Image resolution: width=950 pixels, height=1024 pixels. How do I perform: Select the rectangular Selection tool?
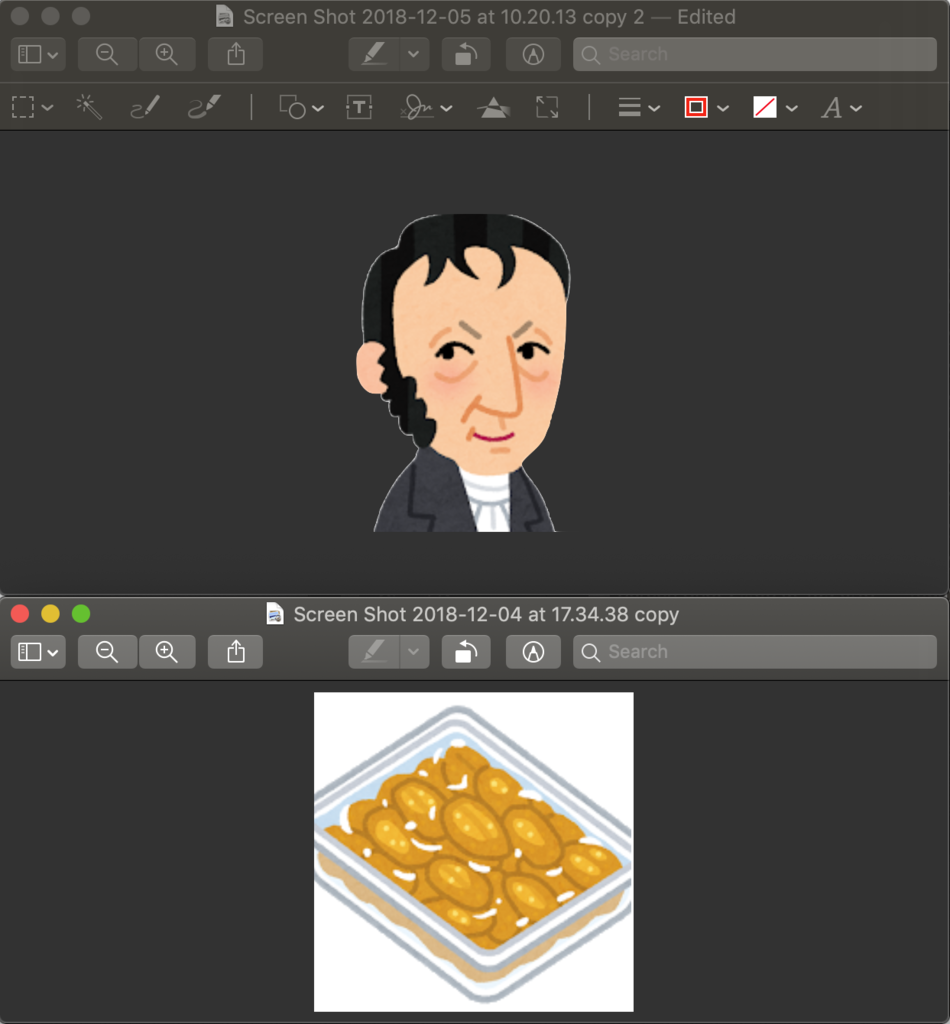pyautogui.click(x=23, y=107)
